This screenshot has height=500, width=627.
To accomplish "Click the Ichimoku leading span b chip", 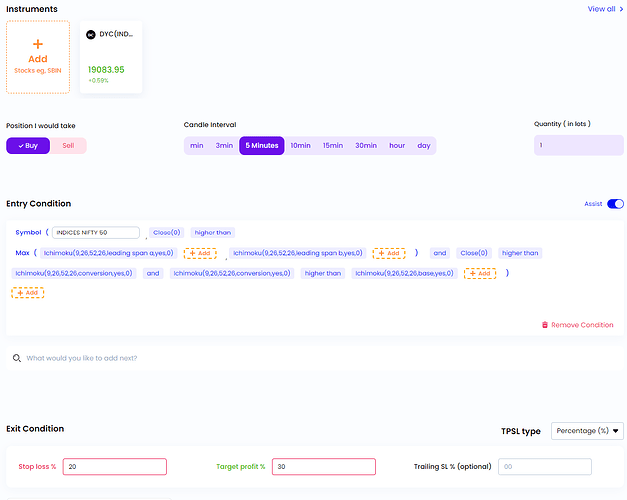I will (x=298, y=253).
